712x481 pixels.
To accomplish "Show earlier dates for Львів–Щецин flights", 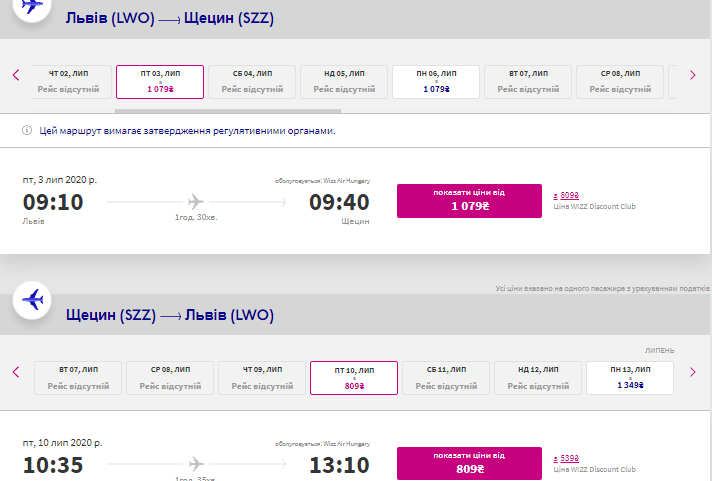I will (x=16, y=75).
